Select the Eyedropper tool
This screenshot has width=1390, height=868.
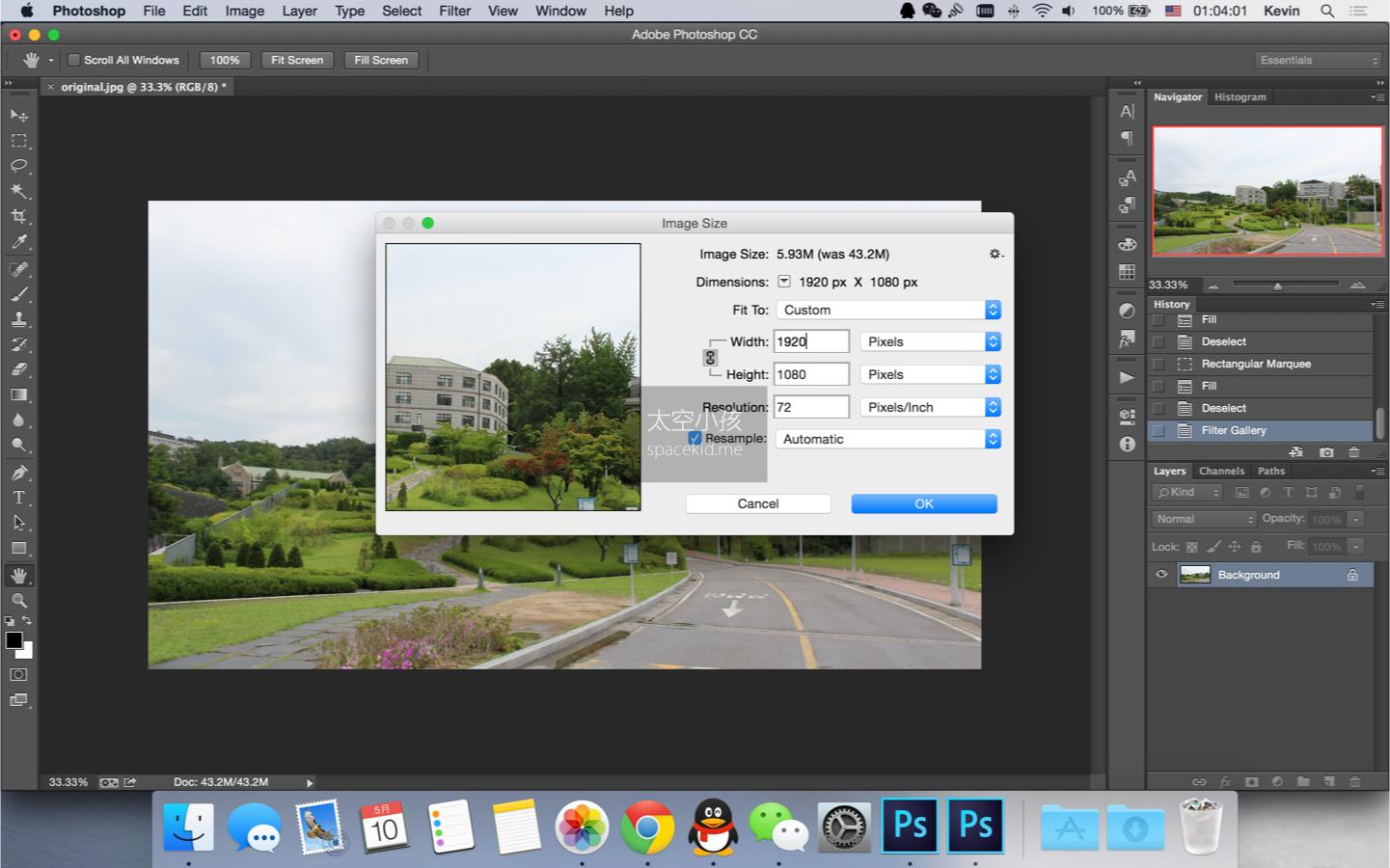(18, 242)
